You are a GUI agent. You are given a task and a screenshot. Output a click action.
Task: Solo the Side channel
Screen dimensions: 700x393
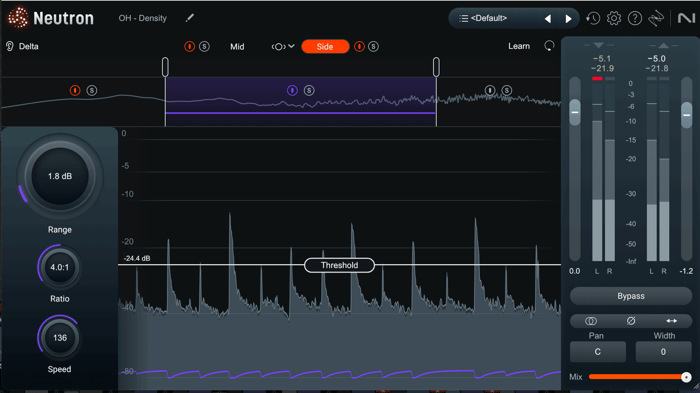[x=374, y=46]
